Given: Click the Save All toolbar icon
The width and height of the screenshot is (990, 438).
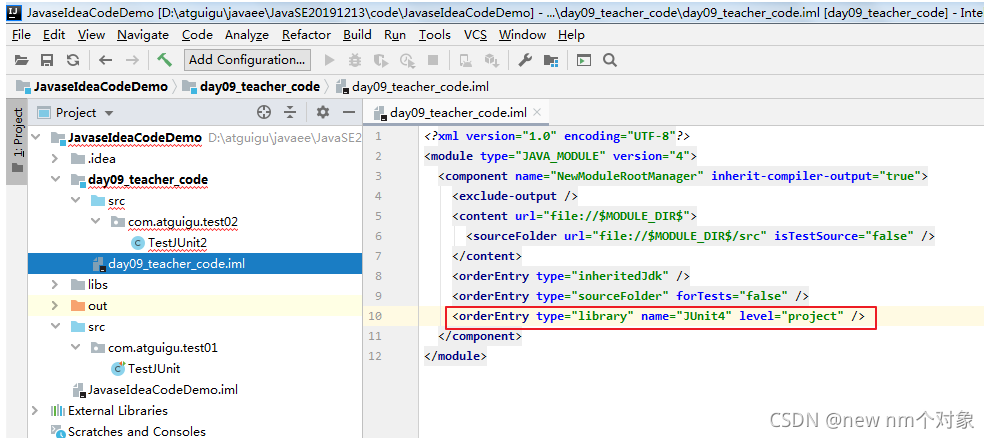Looking at the screenshot, I should [47, 60].
